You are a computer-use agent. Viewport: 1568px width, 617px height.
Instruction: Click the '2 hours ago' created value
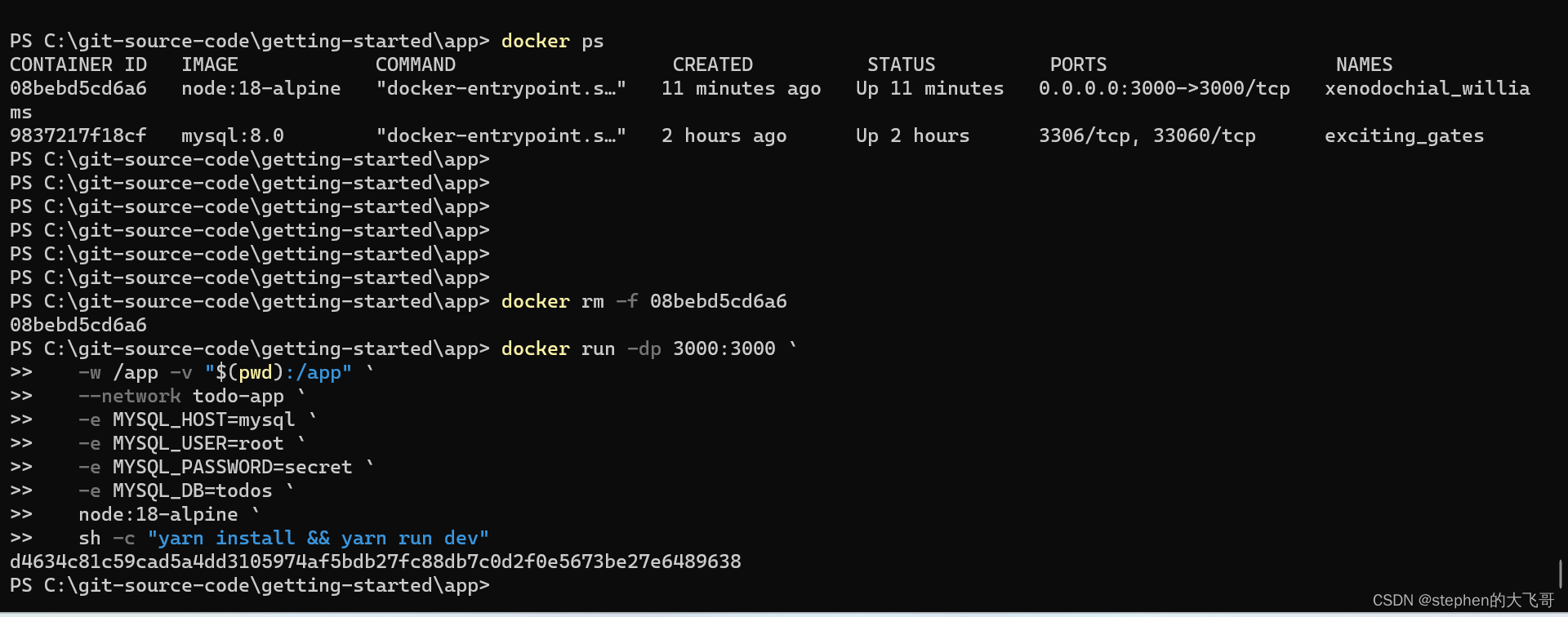[x=724, y=135]
